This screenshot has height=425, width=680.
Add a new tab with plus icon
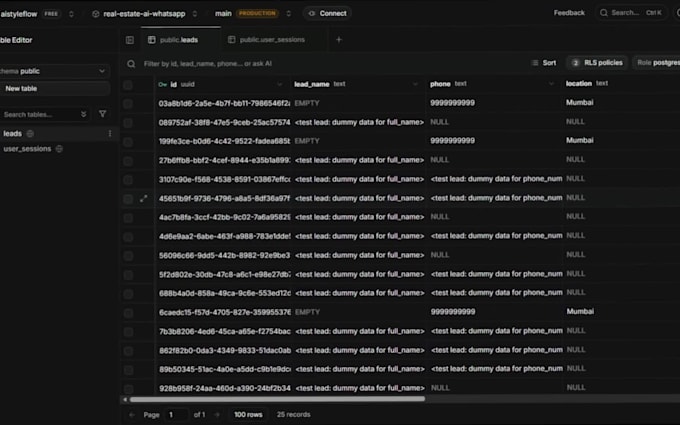click(x=339, y=39)
